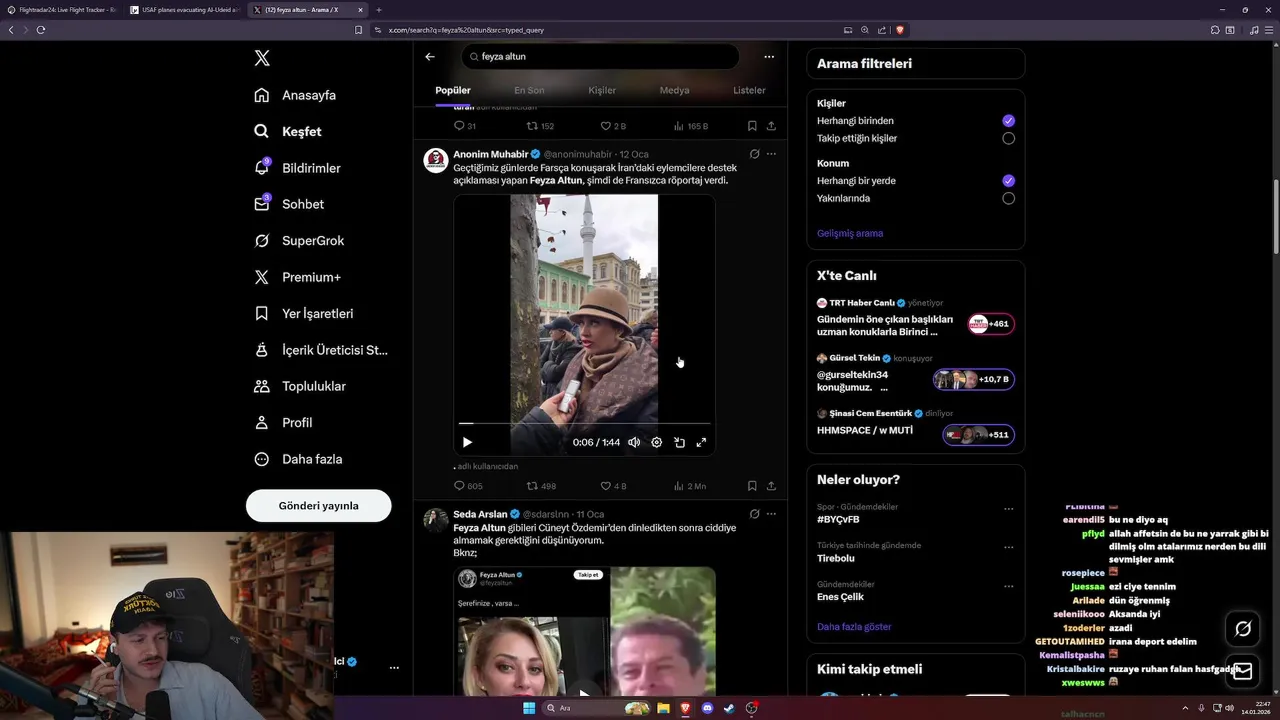
Task: Select Yakınlarında radio option
Action: click(x=1008, y=198)
